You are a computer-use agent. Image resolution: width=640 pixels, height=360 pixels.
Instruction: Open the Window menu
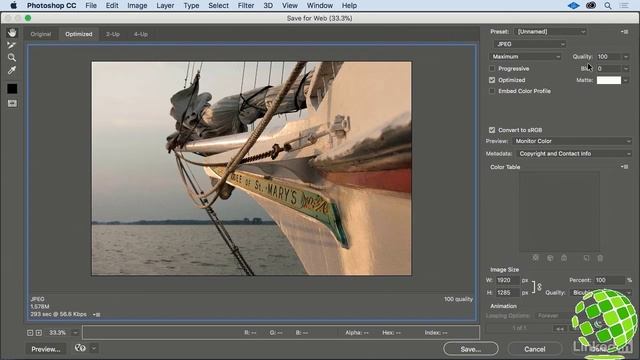tap(320, 5)
